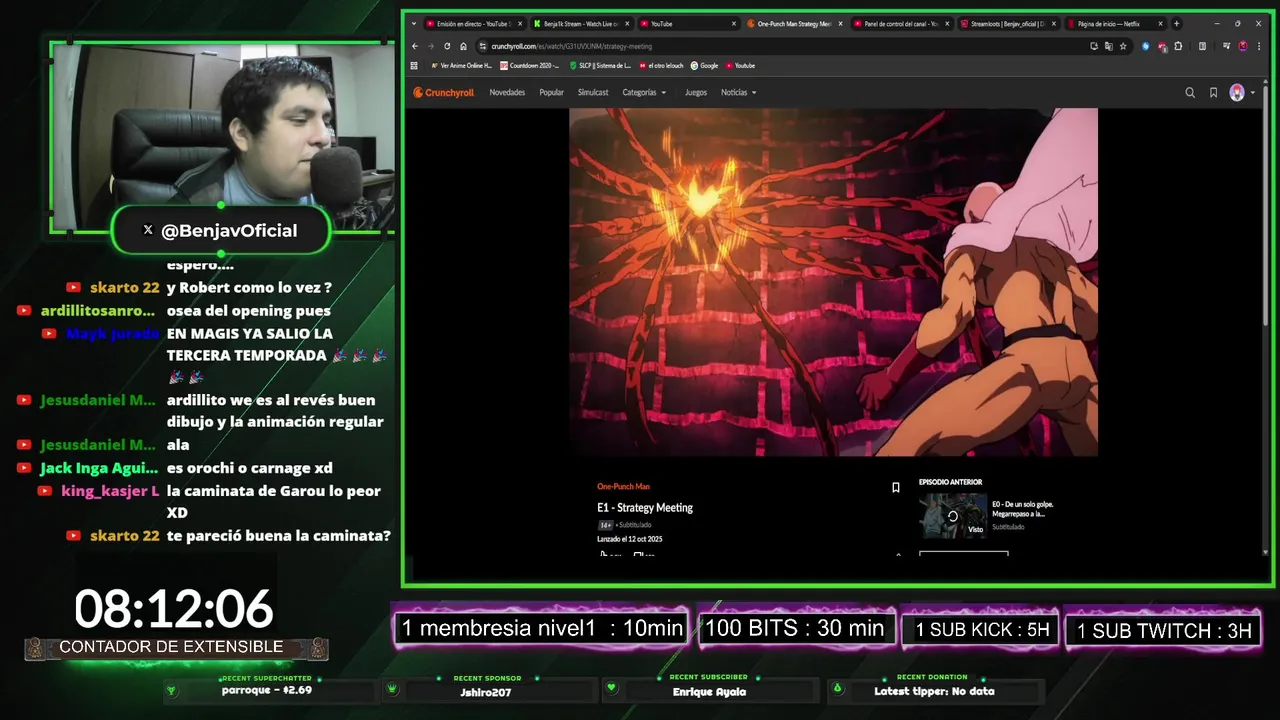This screenshot has width=1280, height=720.
Task: Open the Chrome three-dot menu
Action: click(x=1258, y=46)
